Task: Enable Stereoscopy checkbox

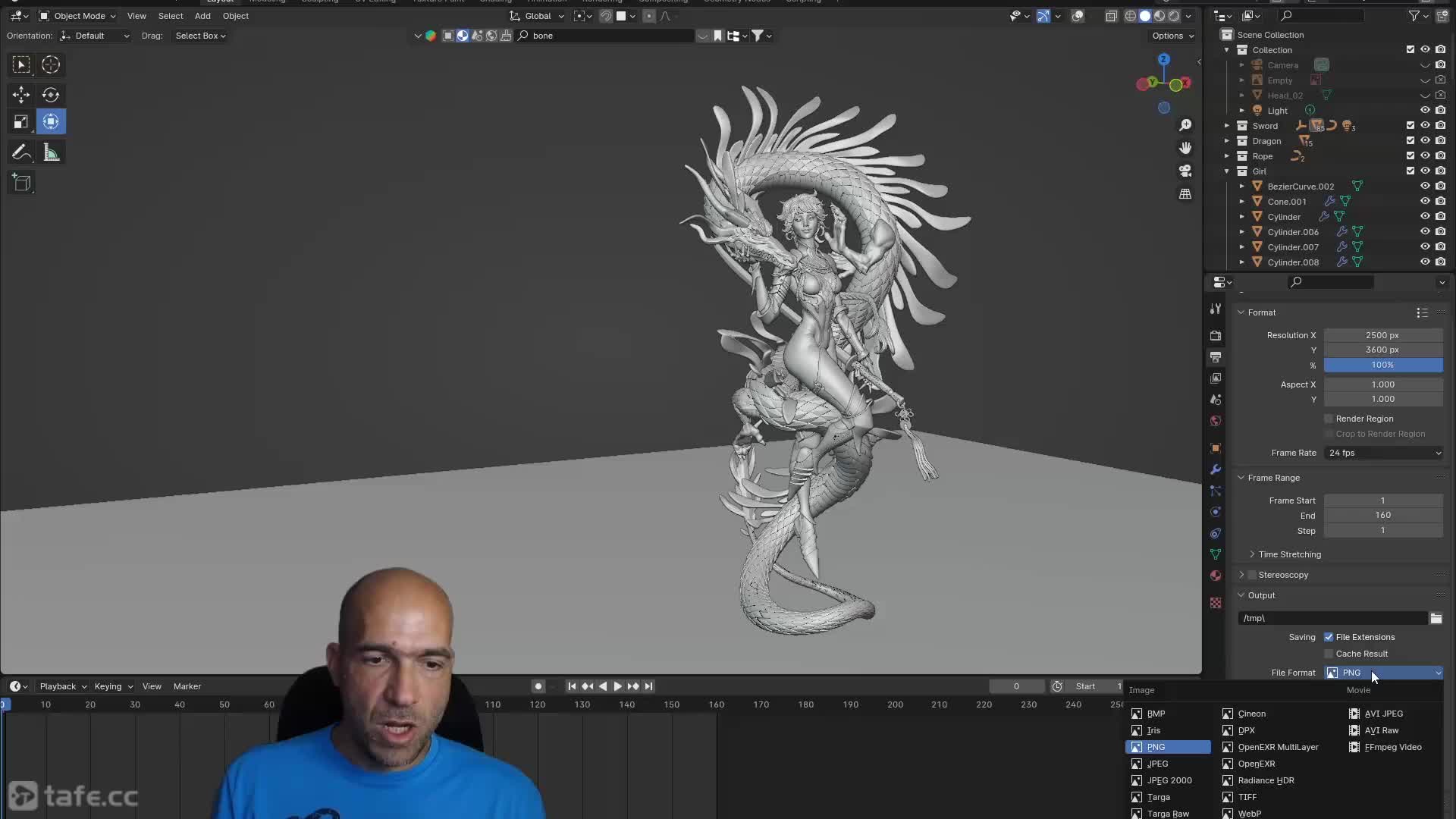Action: point(1253,575)
